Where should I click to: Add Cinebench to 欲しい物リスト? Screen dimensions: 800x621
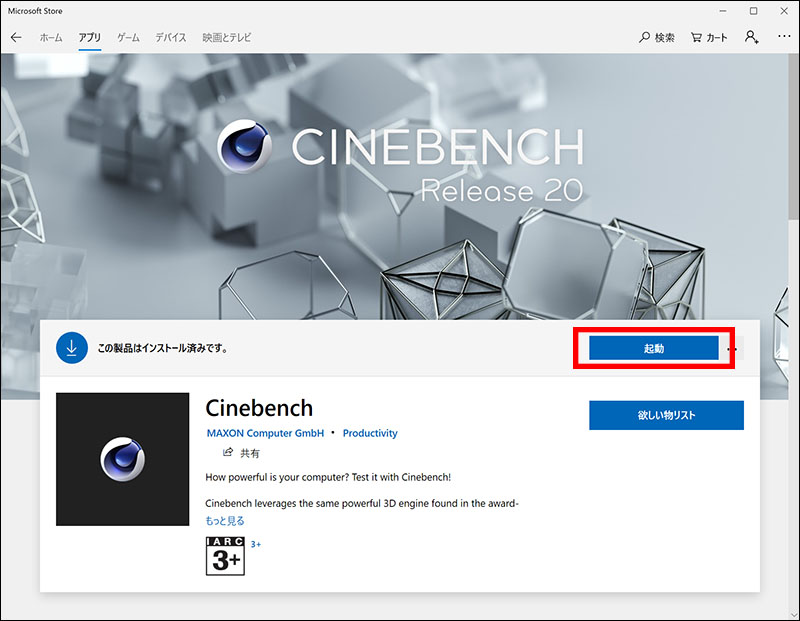click(666, 415)
